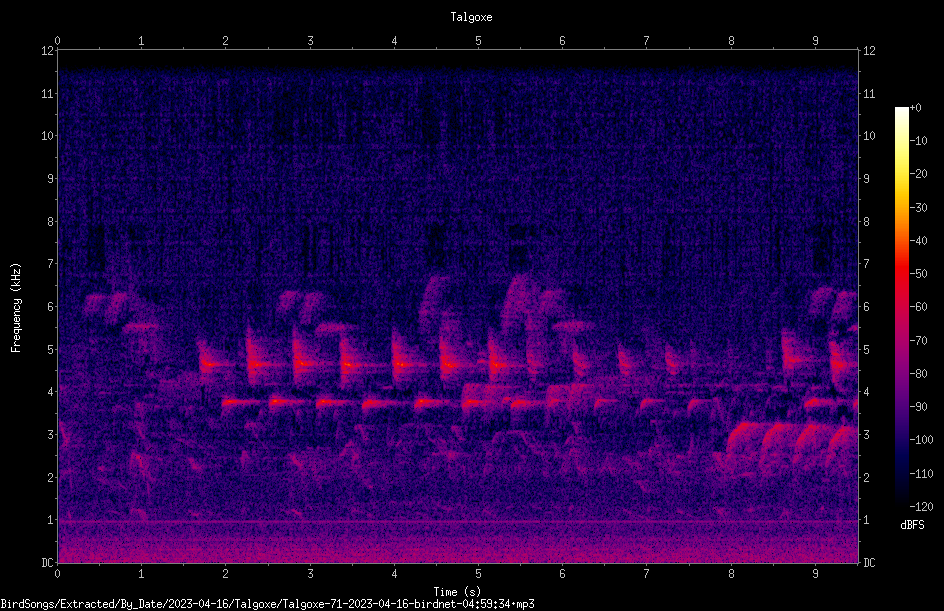Screen dimensions: 944x611
Task: Click the horizontal 1 kHz line in the spectrogram
Action: click(x=458, y=521)
